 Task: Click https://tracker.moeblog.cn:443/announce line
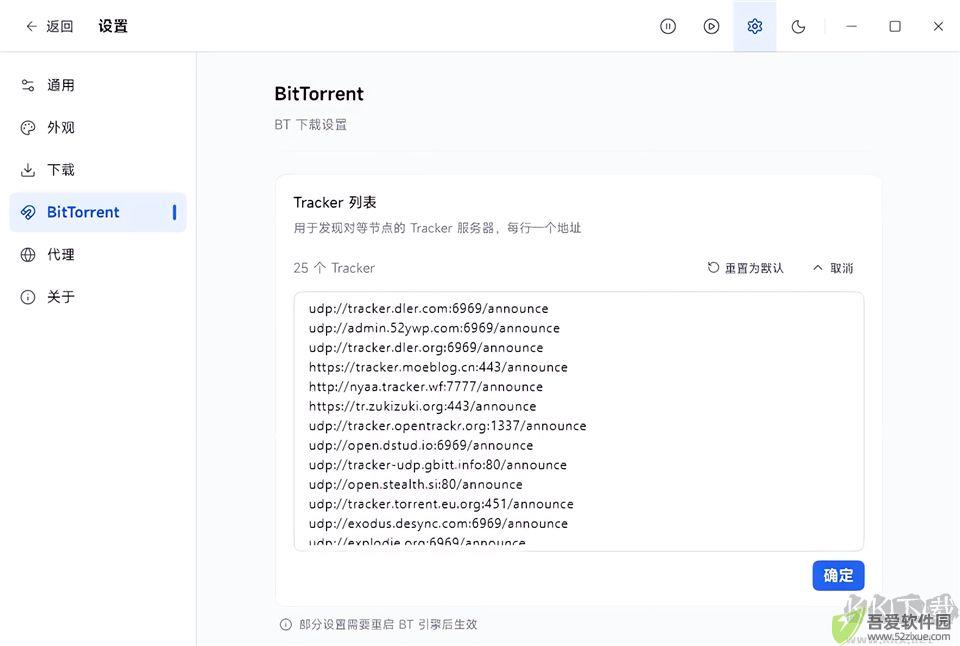pos(438,367)
